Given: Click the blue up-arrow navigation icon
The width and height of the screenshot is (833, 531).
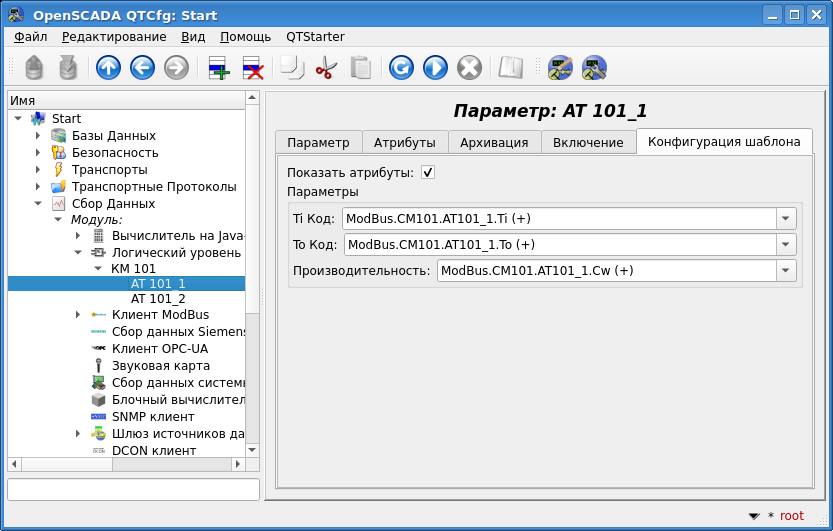Looking at the screenshot, I should (x=108, y=68).
